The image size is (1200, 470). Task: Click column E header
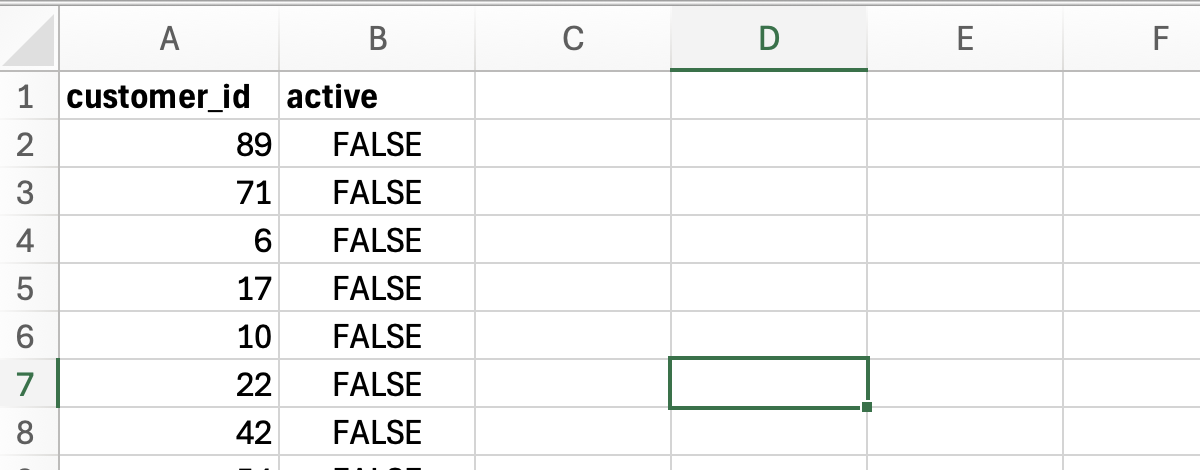click(x=964, y=39)
